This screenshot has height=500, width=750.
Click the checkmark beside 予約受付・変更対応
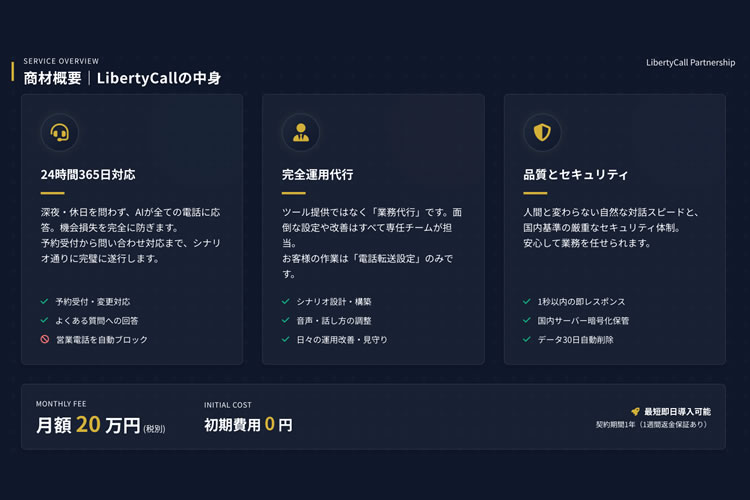click(44, 301)
